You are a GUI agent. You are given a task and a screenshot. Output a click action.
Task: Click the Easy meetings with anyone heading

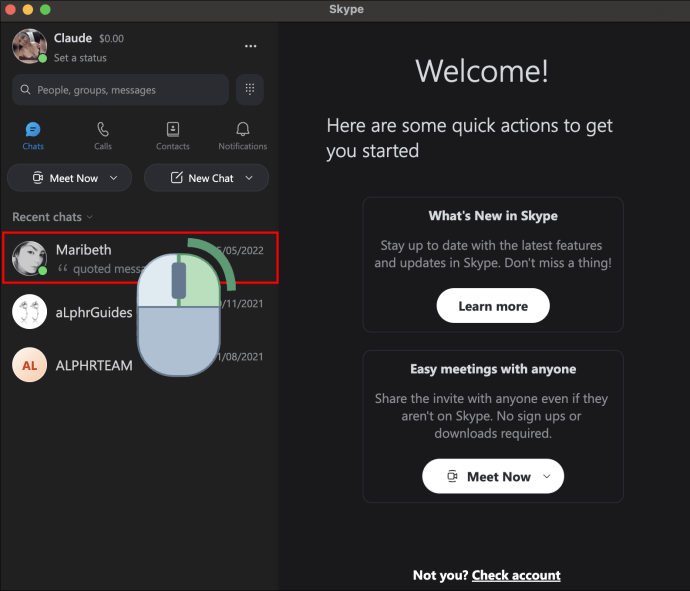point(493,369)
